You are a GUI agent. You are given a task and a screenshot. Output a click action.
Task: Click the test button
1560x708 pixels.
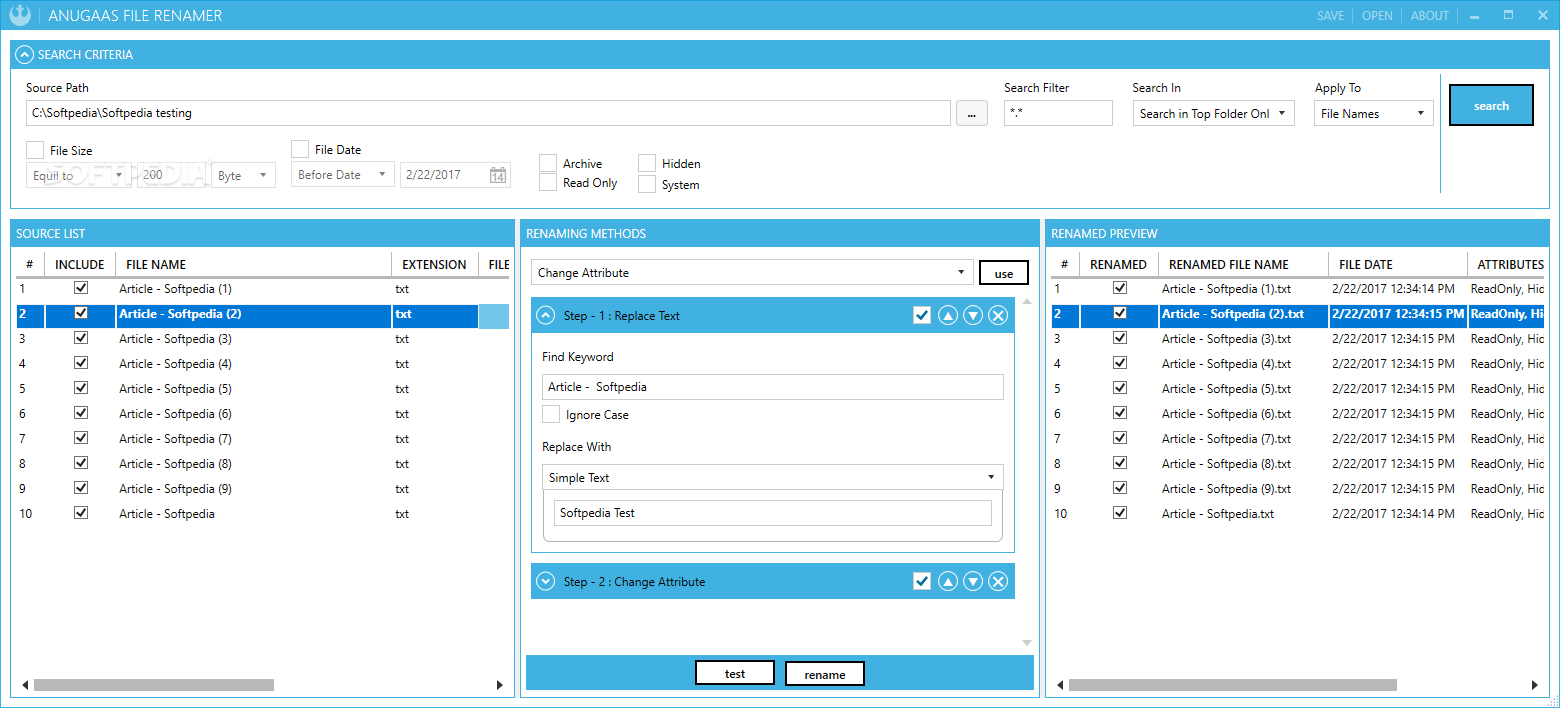[735, 674]
